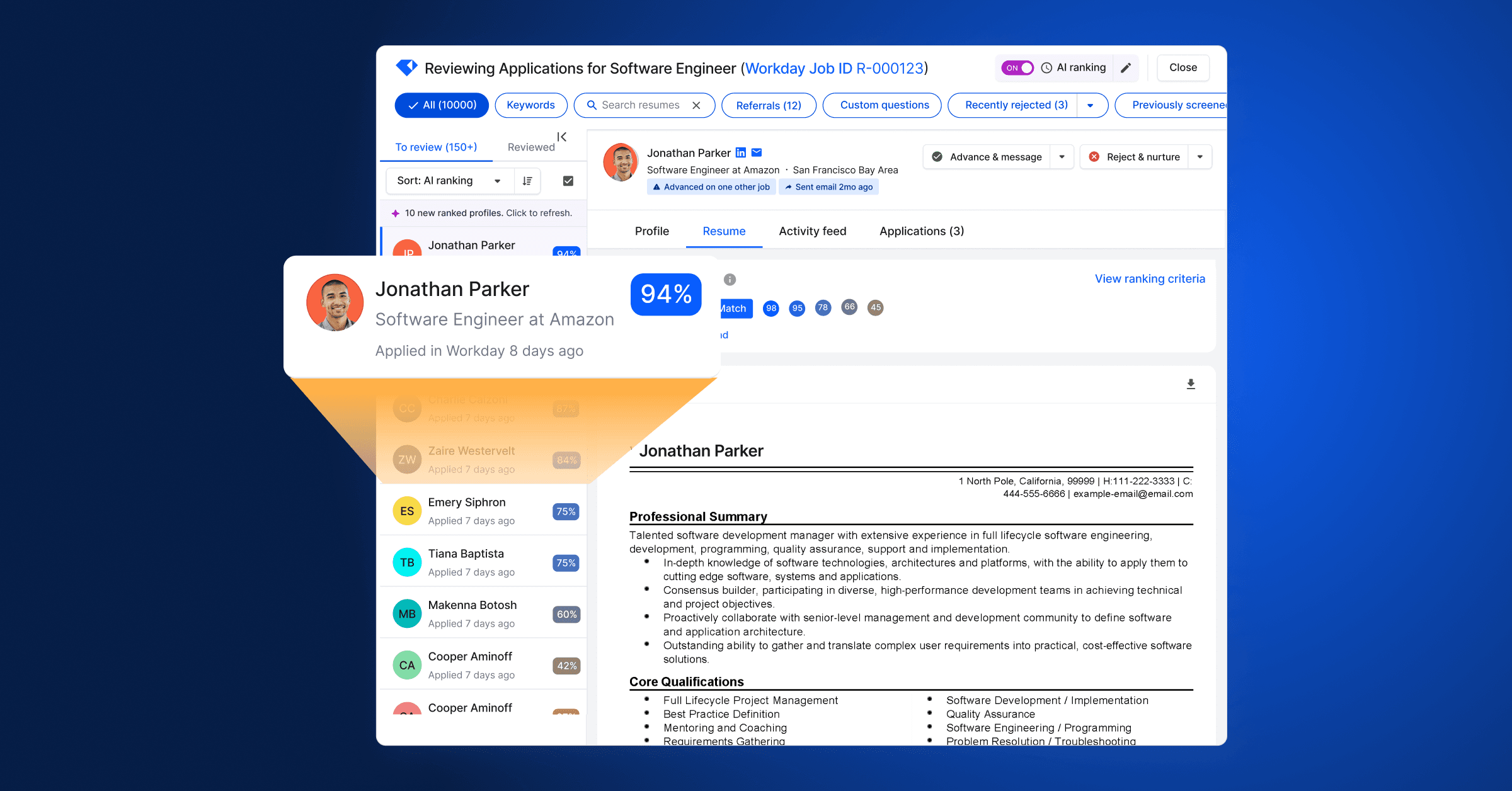
Task: Open the Reject & nurture dropdown arrow
Action: 1201,157
